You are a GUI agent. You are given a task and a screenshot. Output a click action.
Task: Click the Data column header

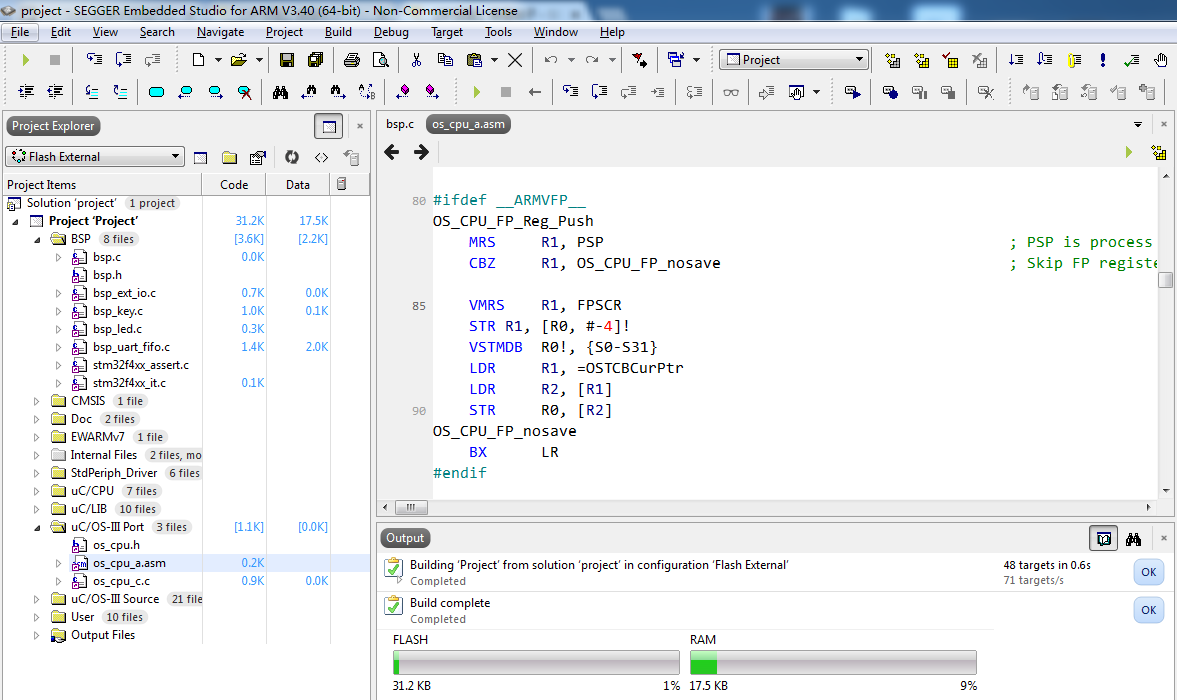tap(298, 185)
